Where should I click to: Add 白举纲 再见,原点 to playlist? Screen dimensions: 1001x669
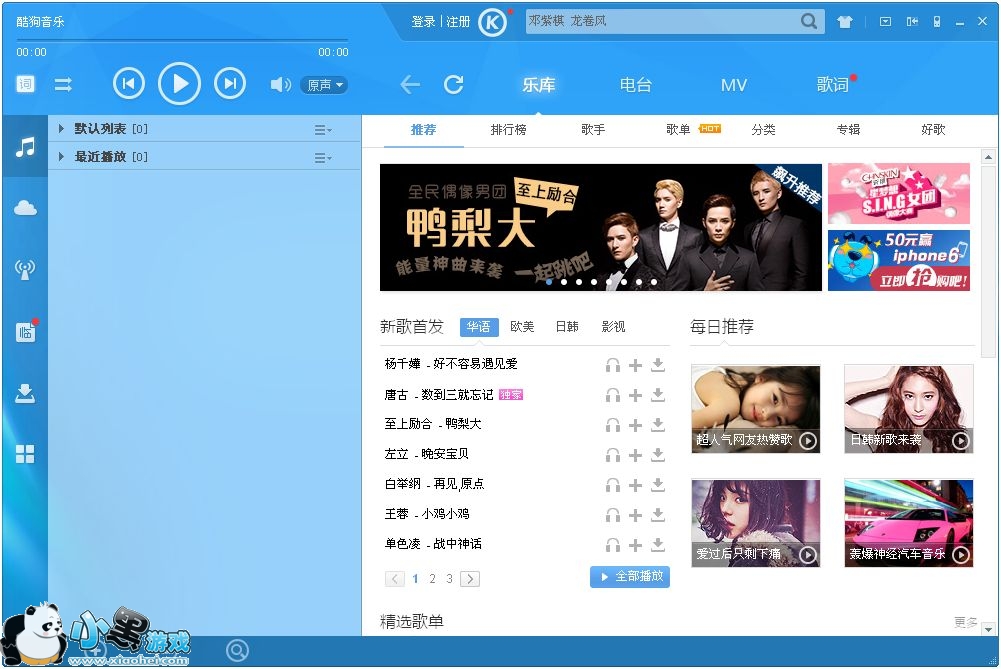(635, 485)
